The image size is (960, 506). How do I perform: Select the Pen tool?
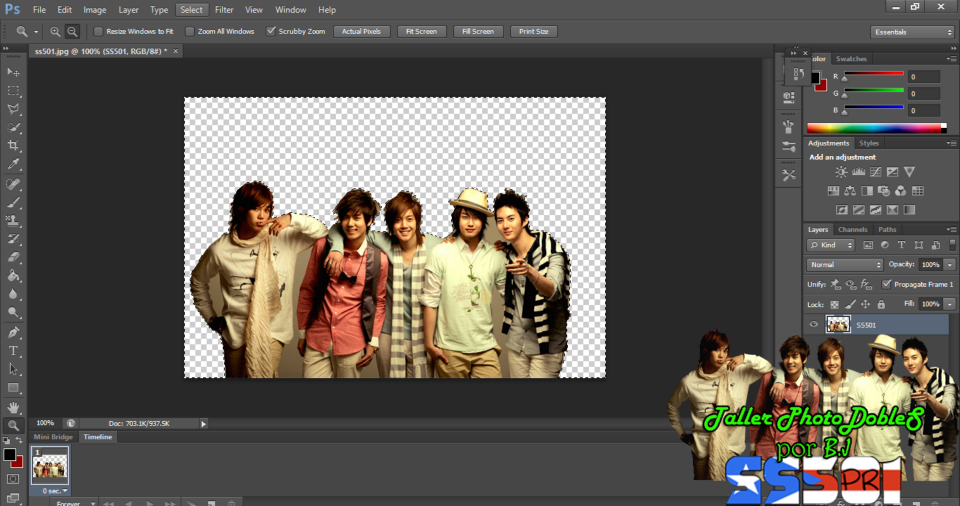pyautogui.click(x=13, y=333)
